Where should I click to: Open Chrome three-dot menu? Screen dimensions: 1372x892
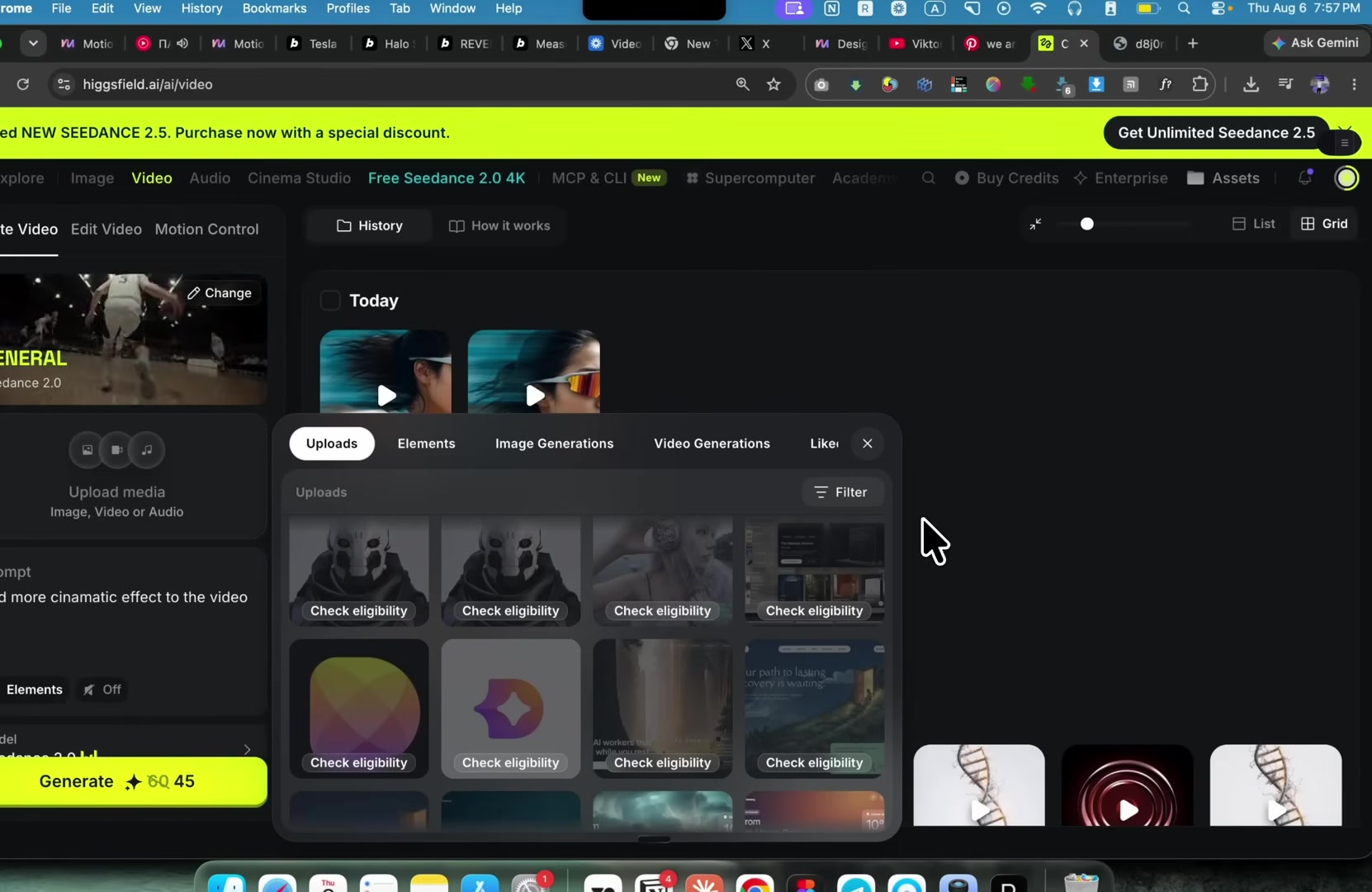[x=1354, y=84]
